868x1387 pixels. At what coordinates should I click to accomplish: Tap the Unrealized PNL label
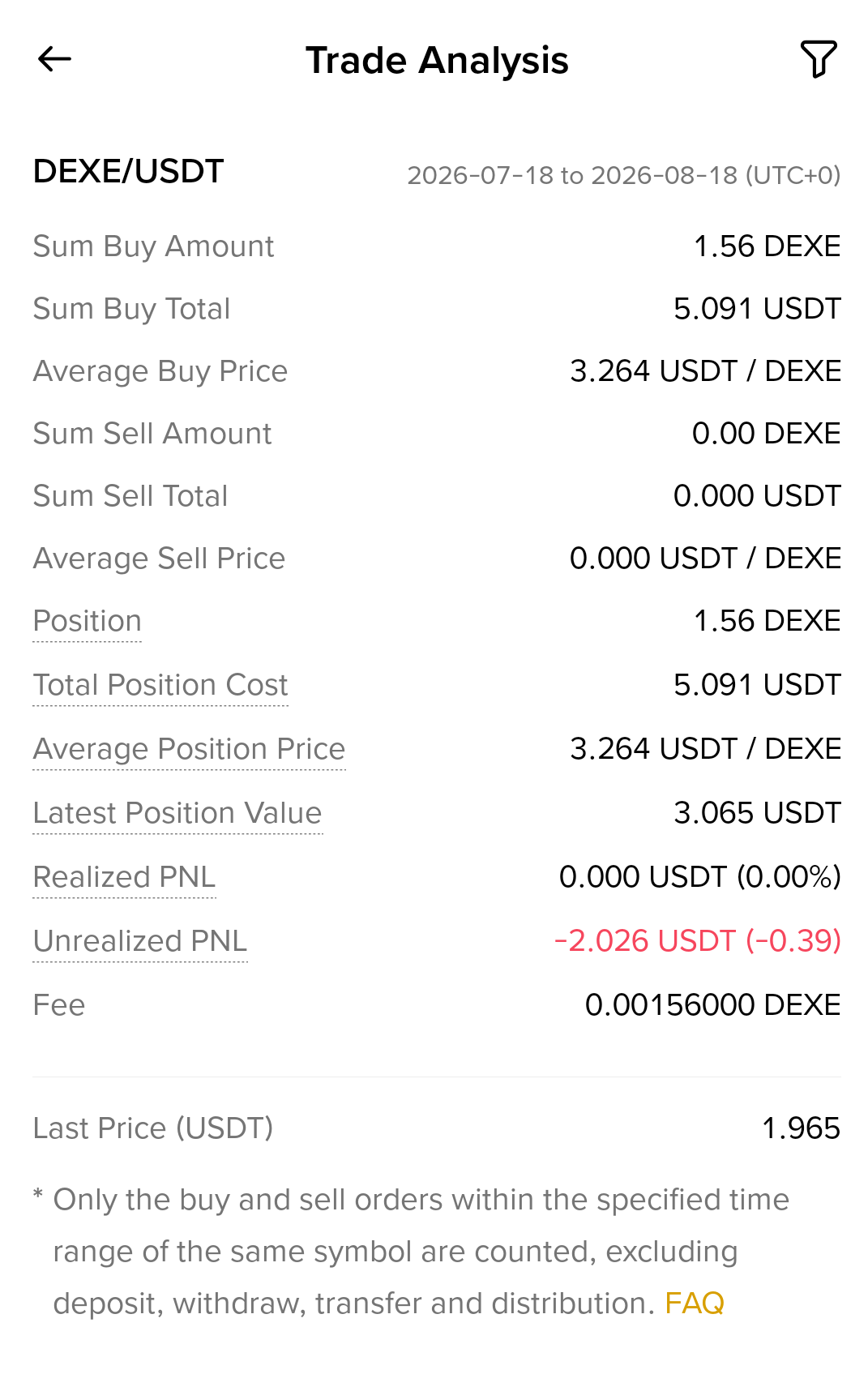[x=140, y=941]
